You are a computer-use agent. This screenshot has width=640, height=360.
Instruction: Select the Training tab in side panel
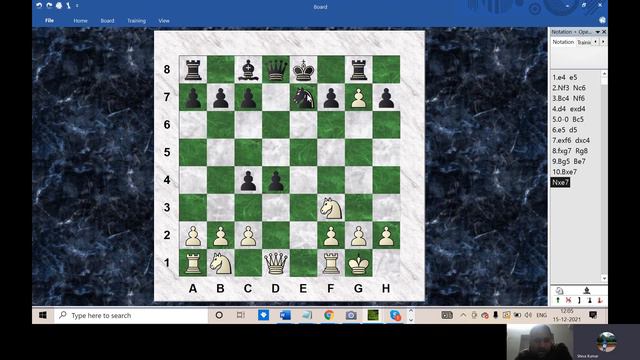(584, 42)
